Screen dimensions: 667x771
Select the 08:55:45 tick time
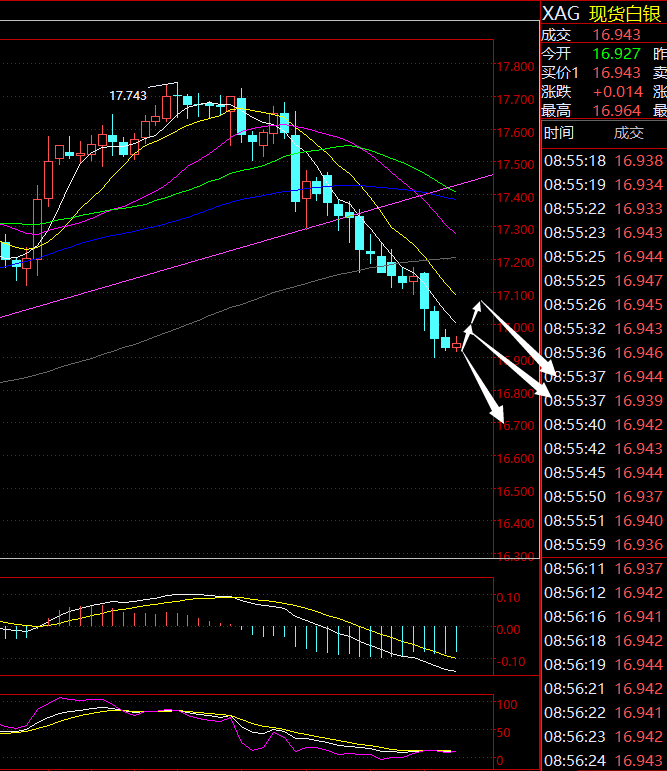[x=575, y=473]
